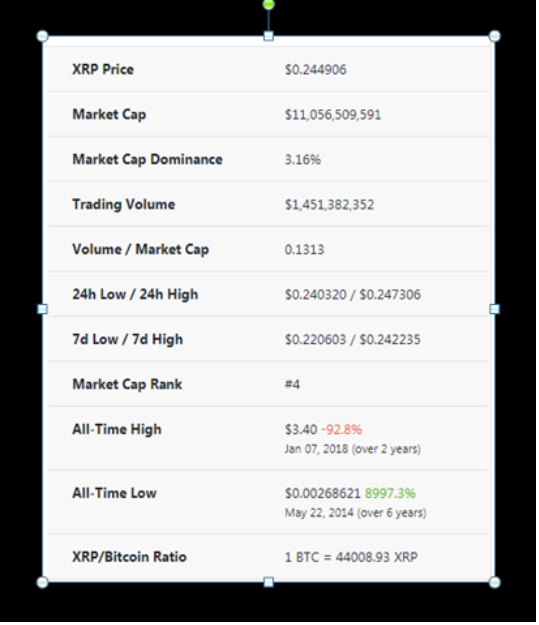Select the bottom-left corner resize handle
The image size is (539, 625).
coord(43,582)
